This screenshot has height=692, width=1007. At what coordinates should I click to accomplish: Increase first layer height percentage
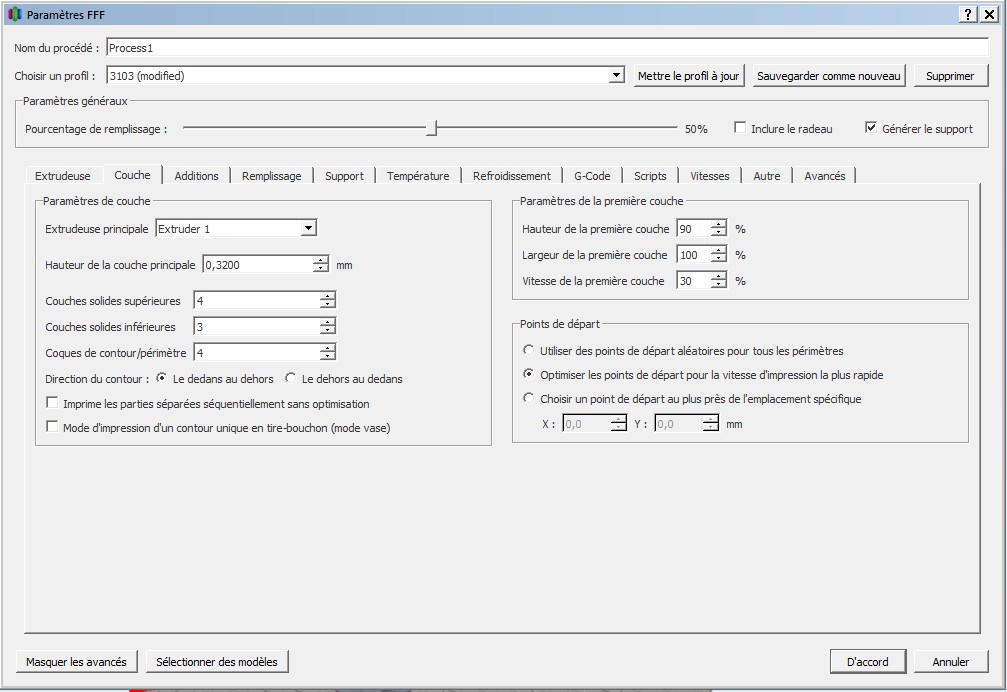[718, 225]
